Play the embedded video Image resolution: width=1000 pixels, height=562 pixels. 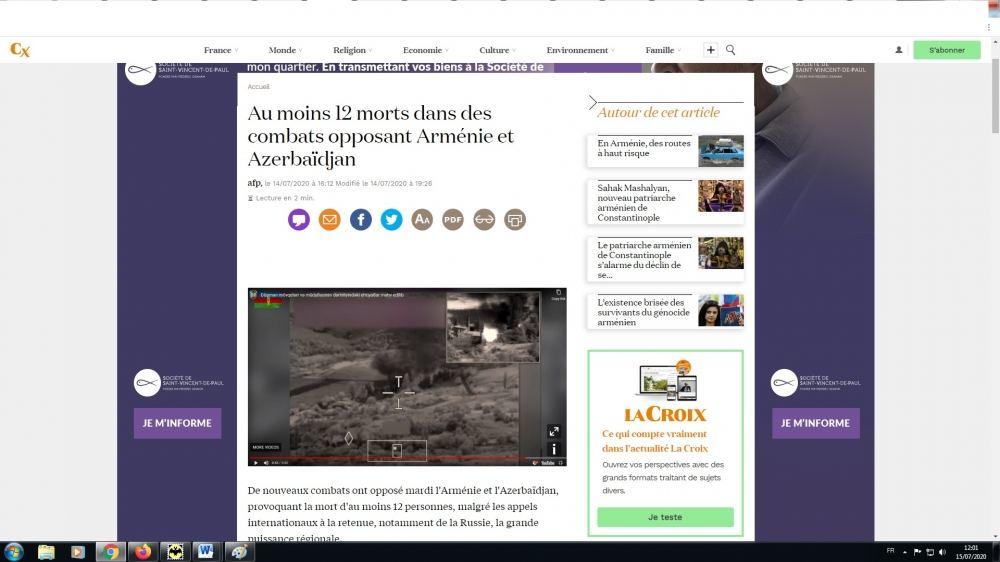(x=255, y=462)
